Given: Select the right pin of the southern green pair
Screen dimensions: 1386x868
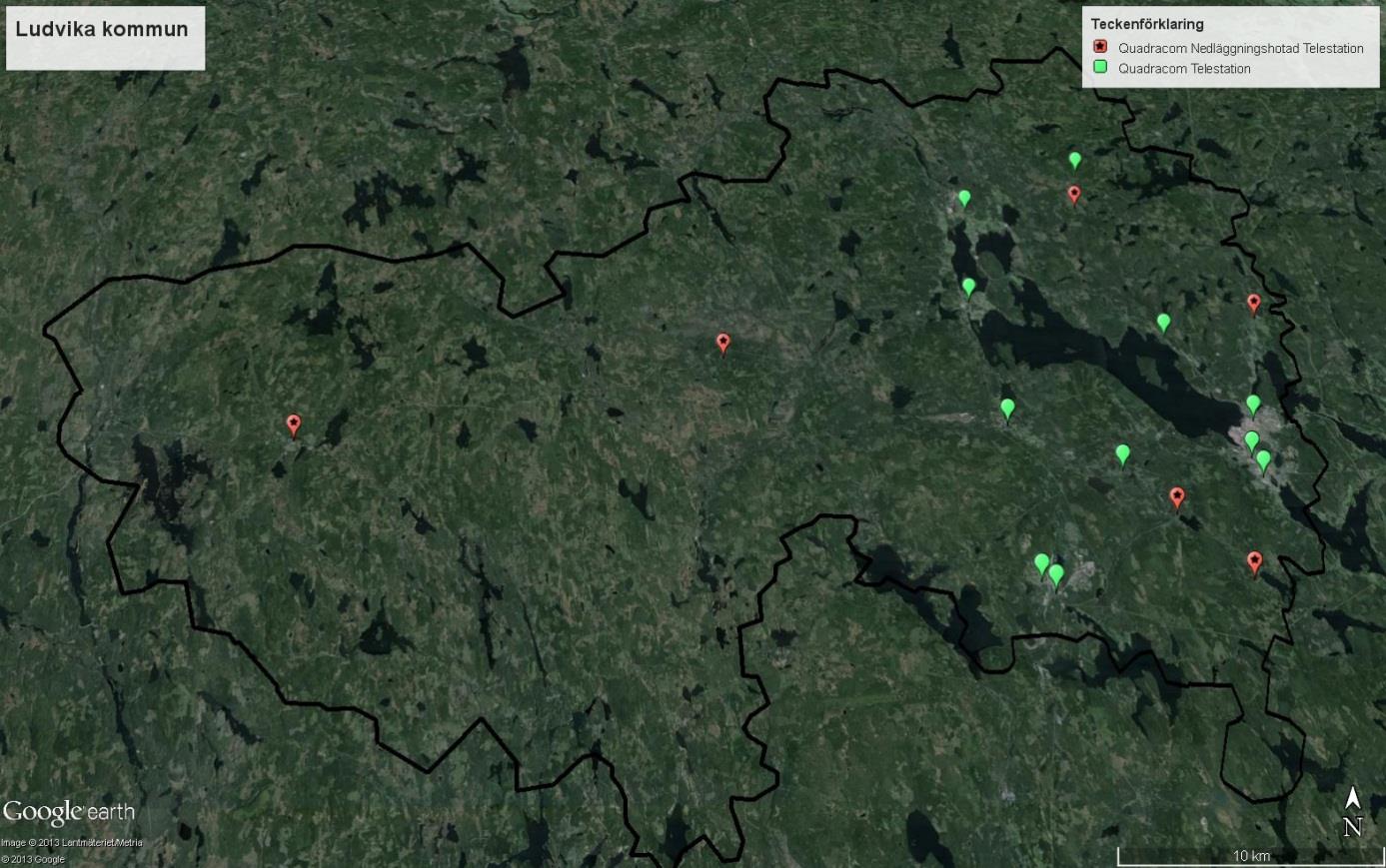Looking at the screenshot, I should (1056, 575).
